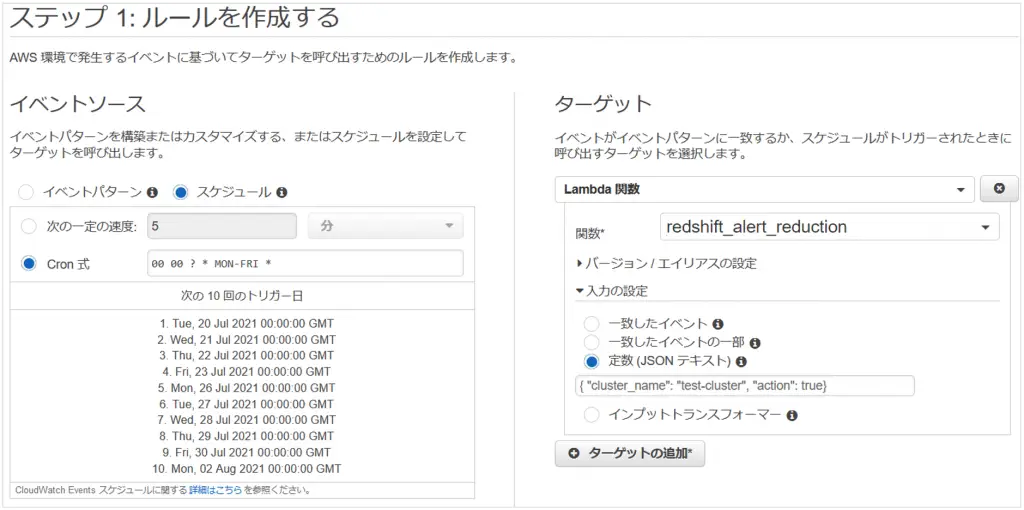Click info icon next to イベントパターン

pyautogui.click(x=152, y=193)
